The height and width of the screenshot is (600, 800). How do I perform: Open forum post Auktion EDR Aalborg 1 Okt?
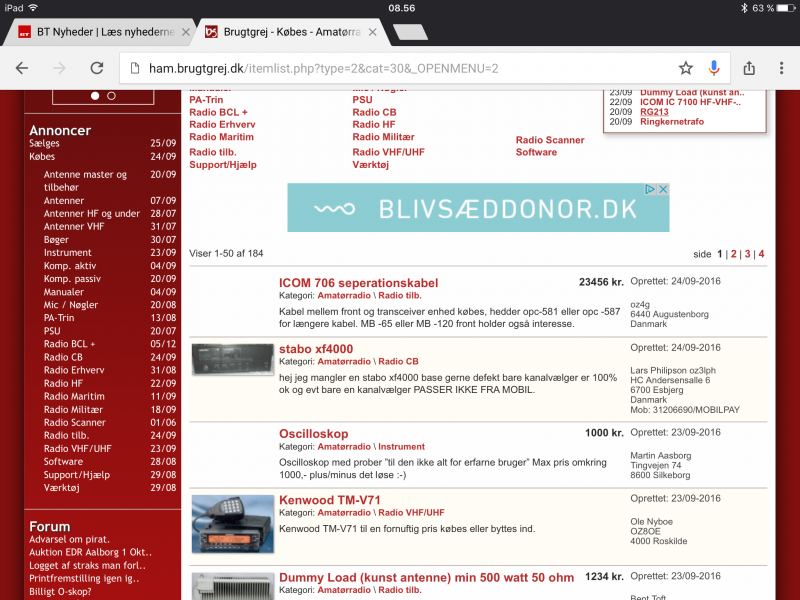90,552
